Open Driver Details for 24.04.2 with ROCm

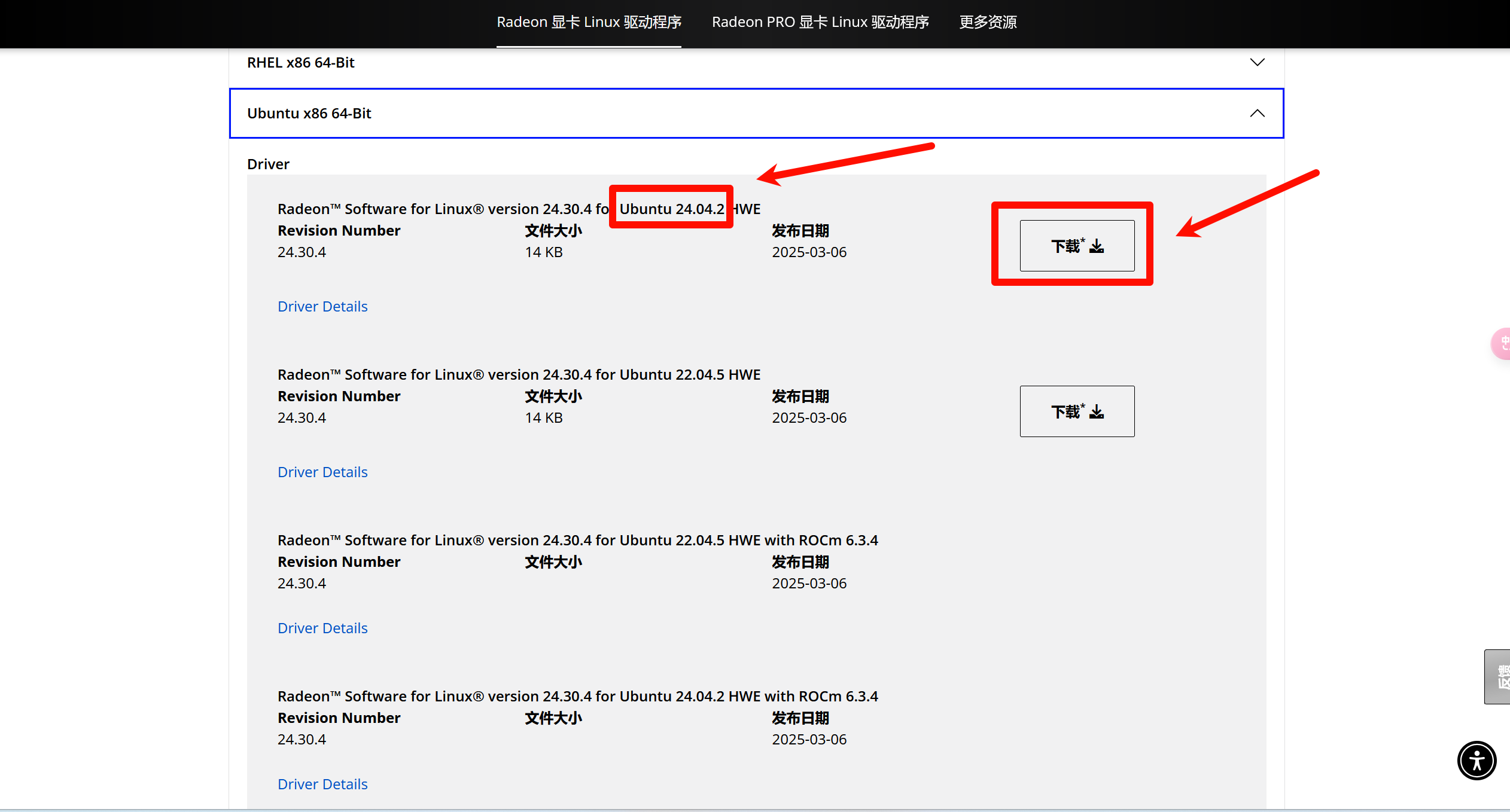(322, 784)
